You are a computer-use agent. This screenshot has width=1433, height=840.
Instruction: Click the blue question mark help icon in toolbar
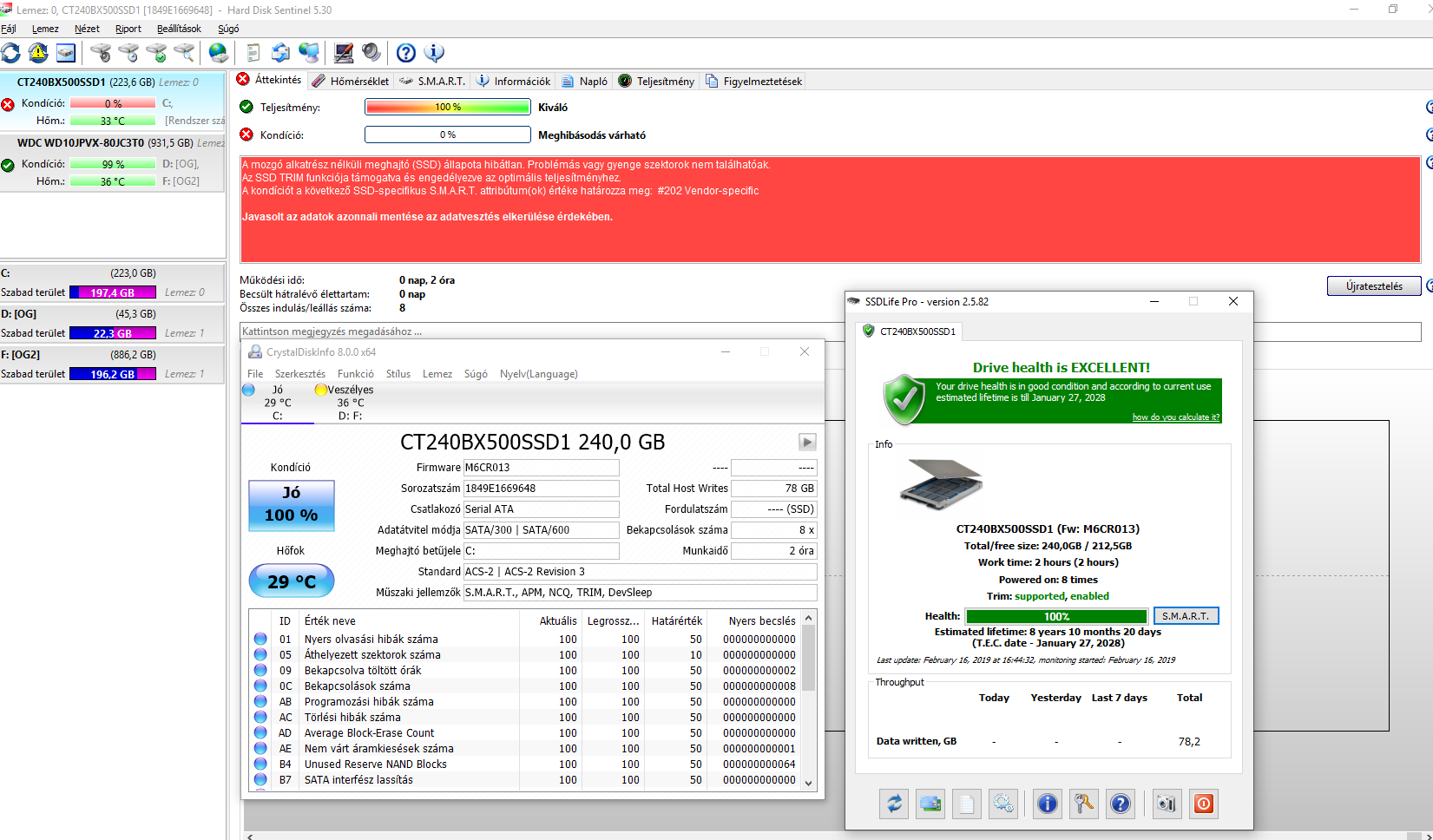tap(406, 53)
